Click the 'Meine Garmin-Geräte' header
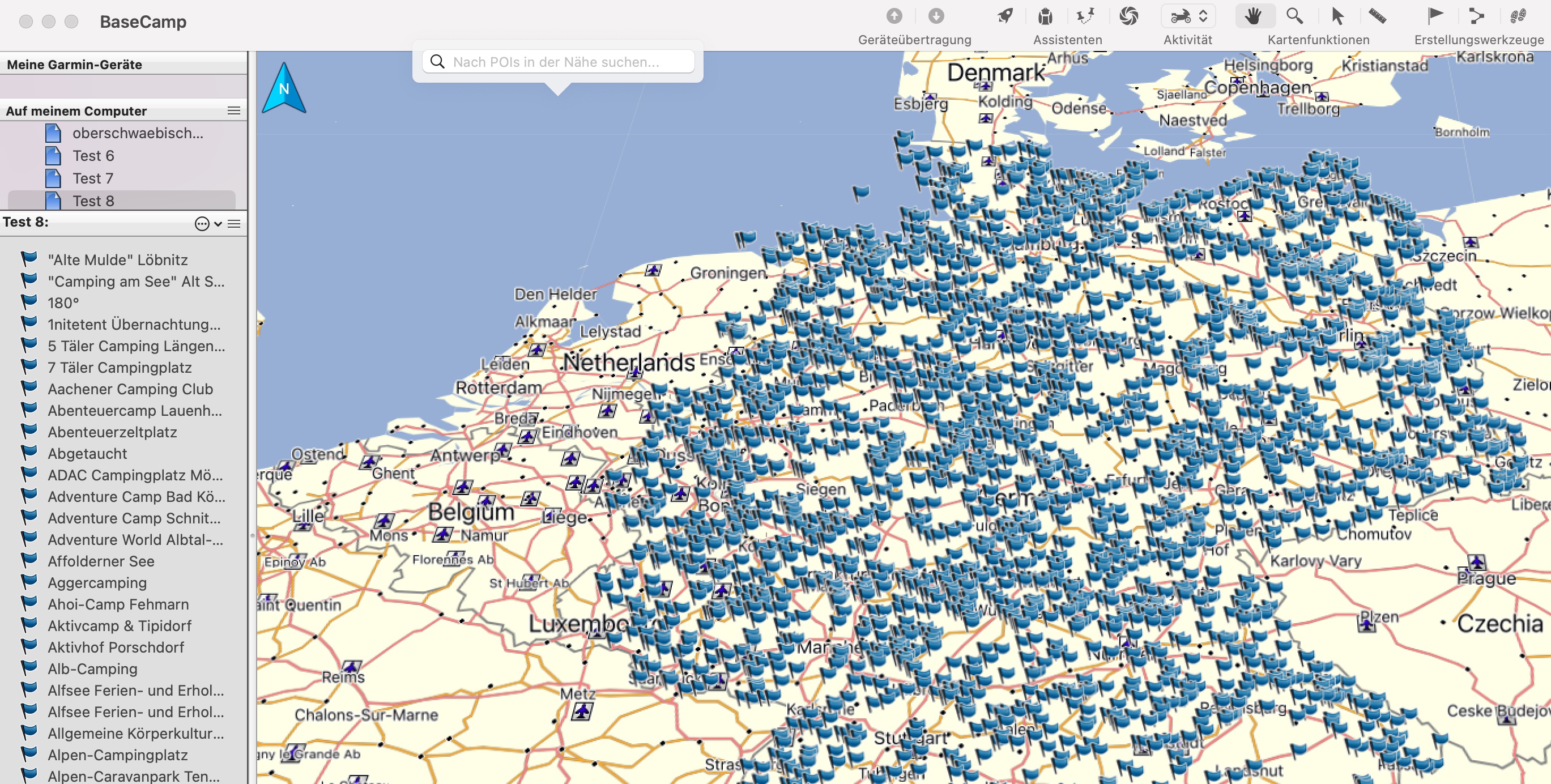 [75, 65]
